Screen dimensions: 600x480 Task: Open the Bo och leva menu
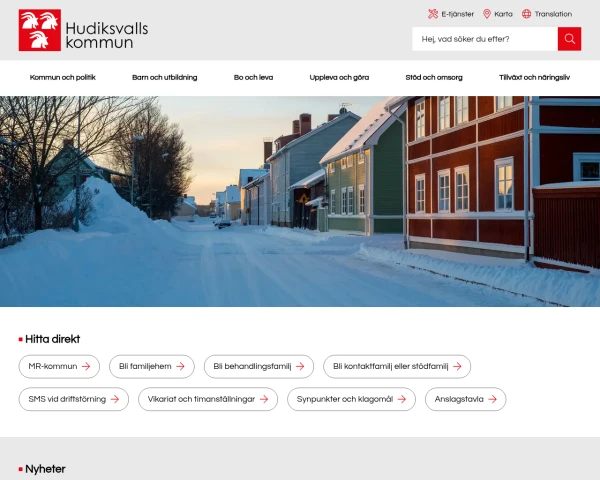tap(253, 77)
